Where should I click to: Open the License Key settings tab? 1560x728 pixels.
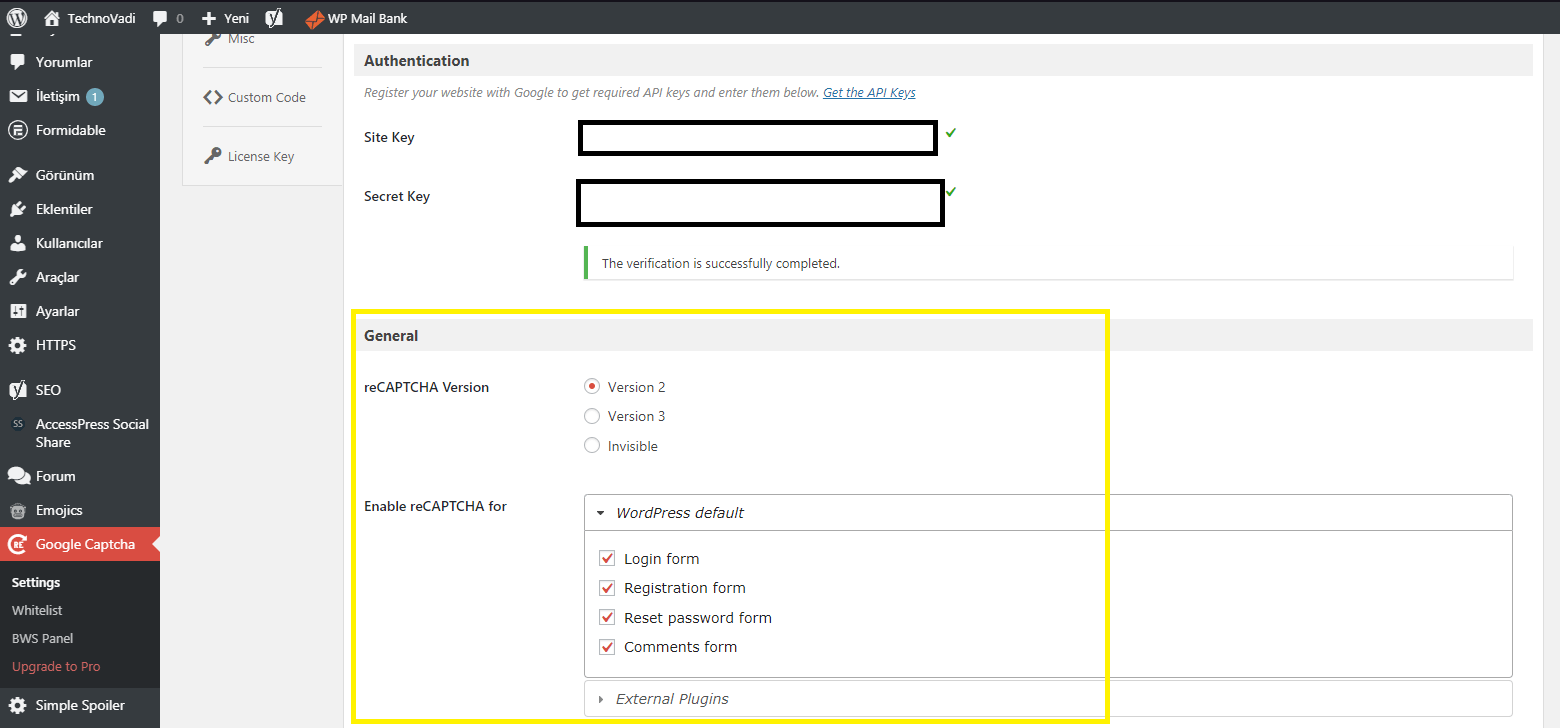coord(261,156)
